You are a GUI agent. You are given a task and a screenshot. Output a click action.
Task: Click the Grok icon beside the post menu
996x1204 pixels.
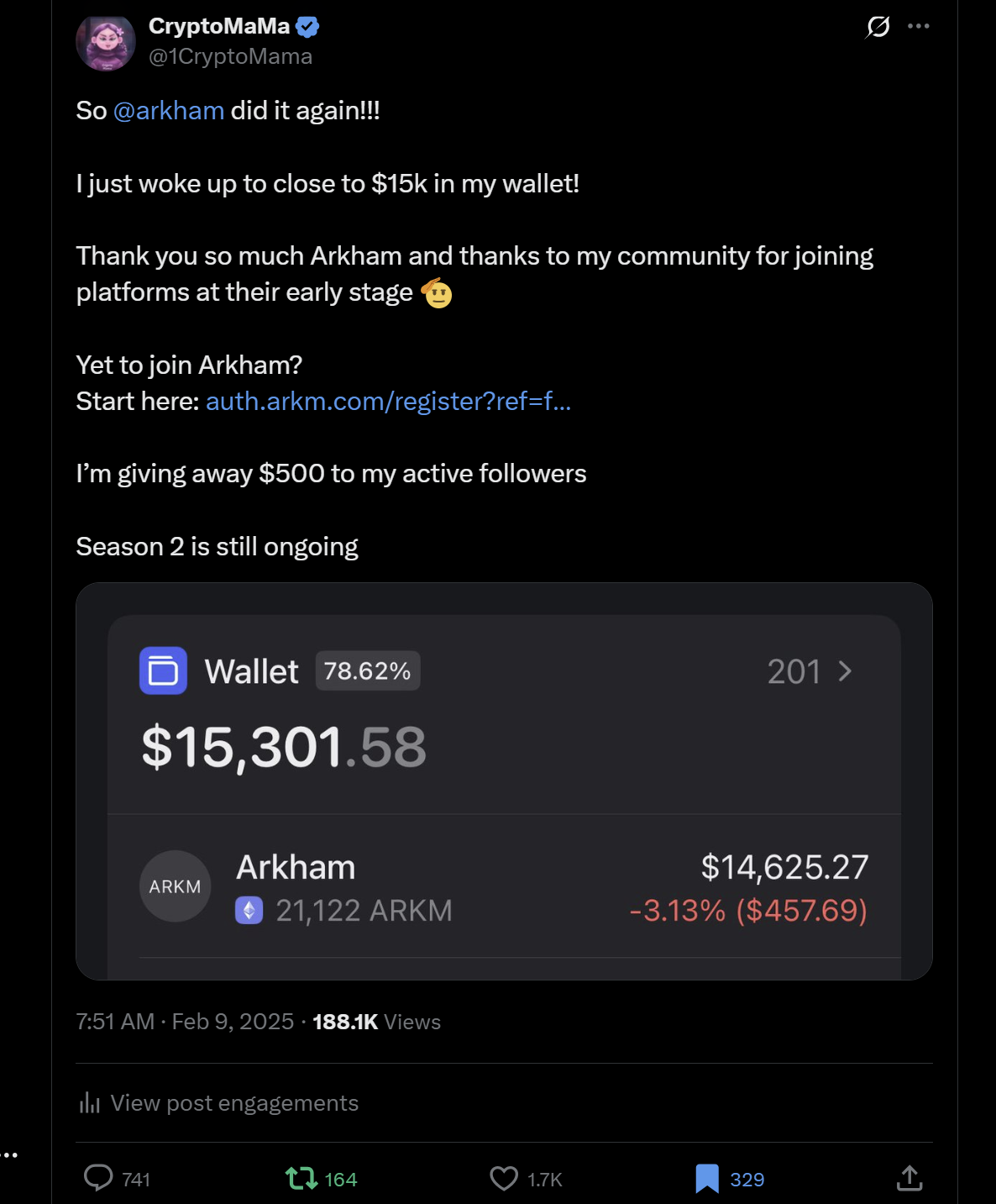tap(878, 27)
